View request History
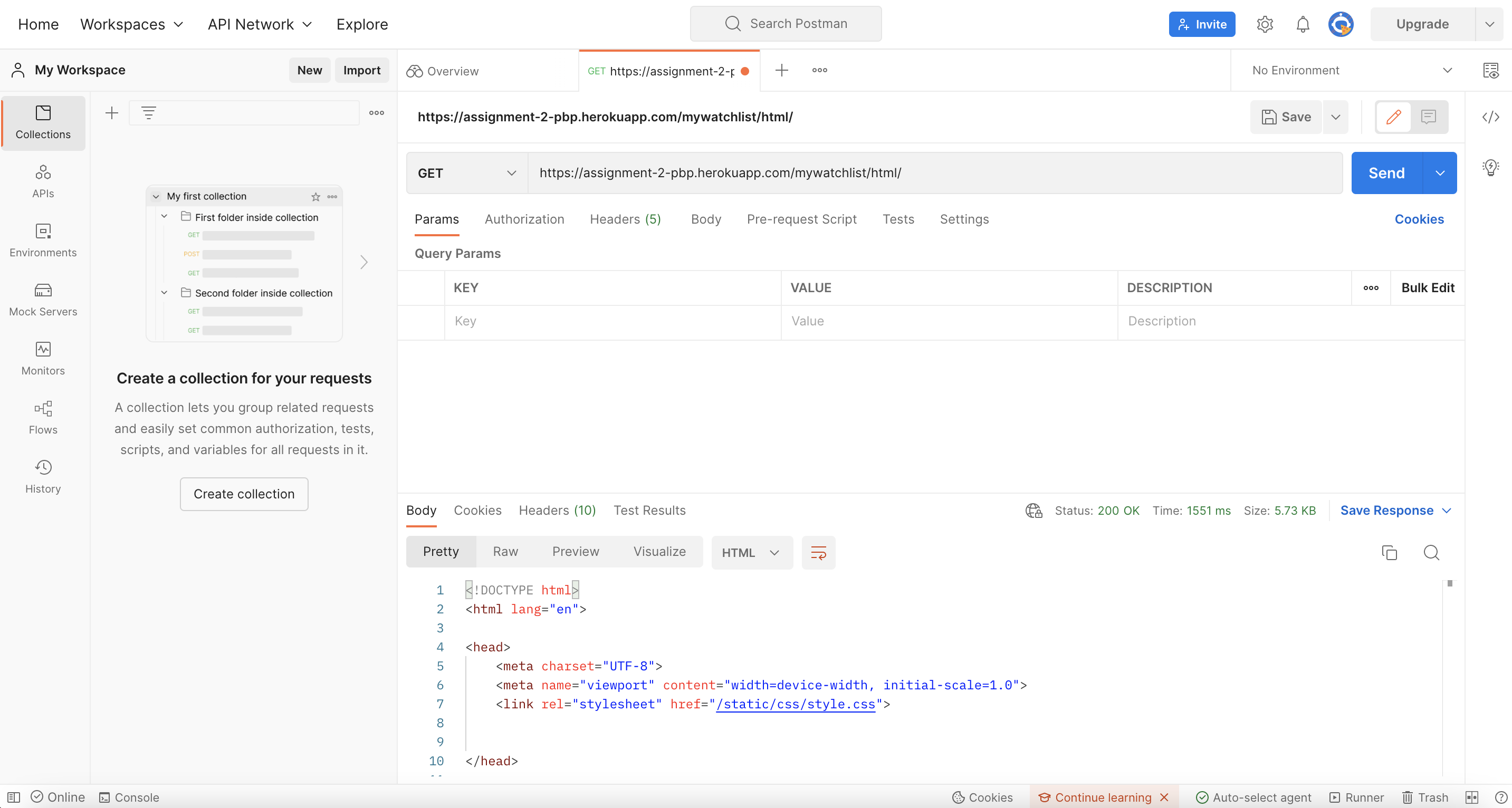 pos(43,476)
